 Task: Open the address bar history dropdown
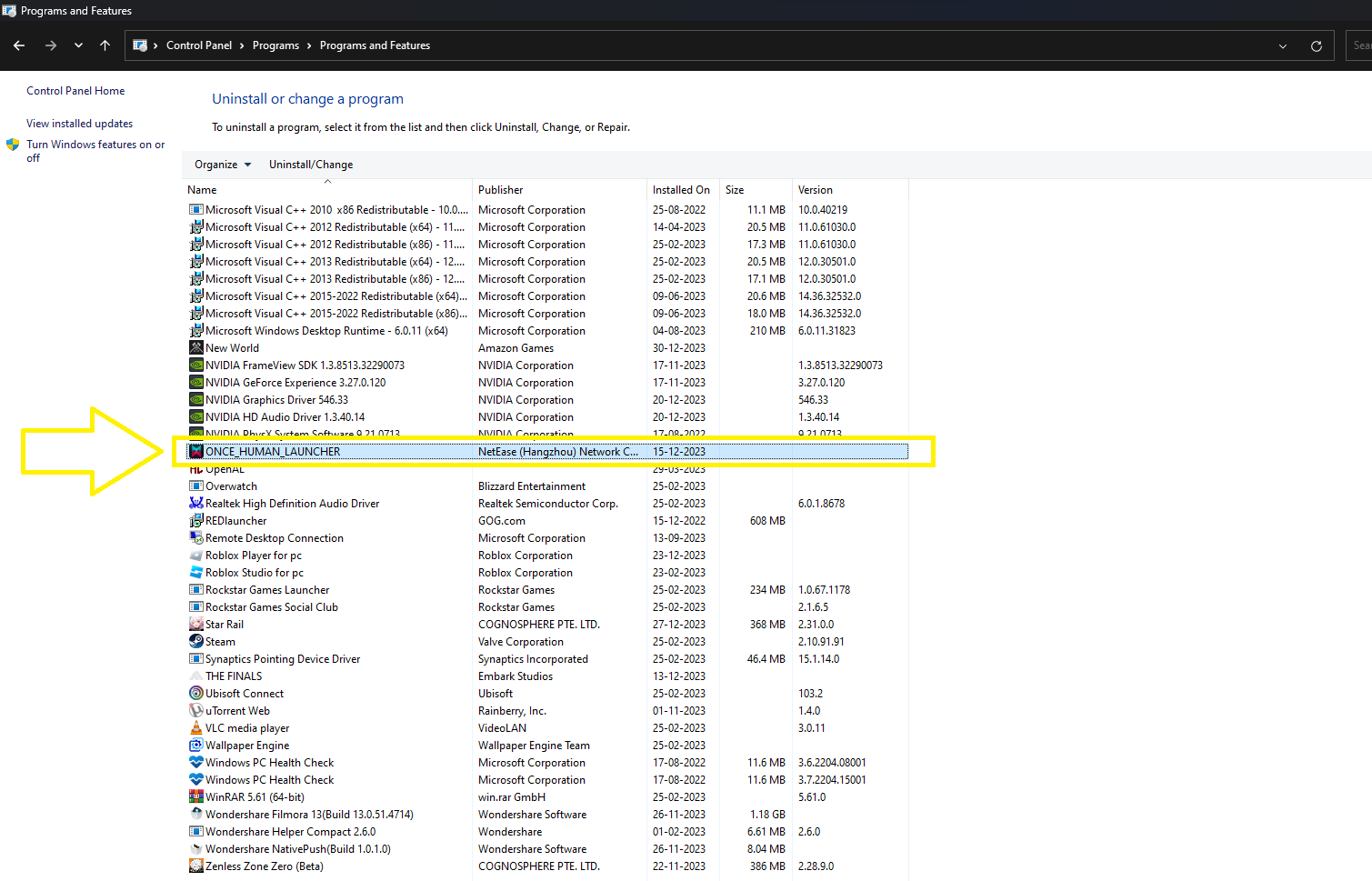1283,45
